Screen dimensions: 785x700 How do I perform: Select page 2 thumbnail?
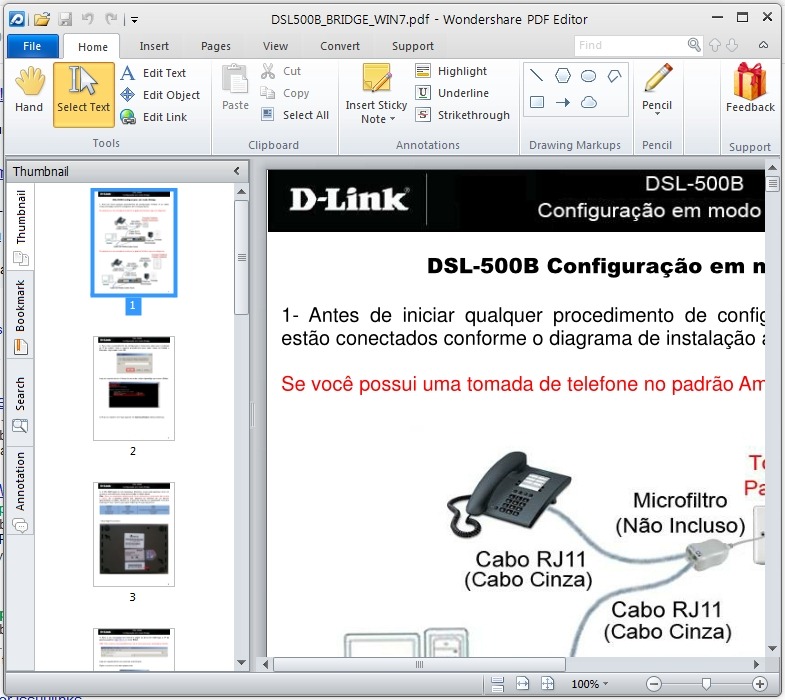click(x=134, y=389)
